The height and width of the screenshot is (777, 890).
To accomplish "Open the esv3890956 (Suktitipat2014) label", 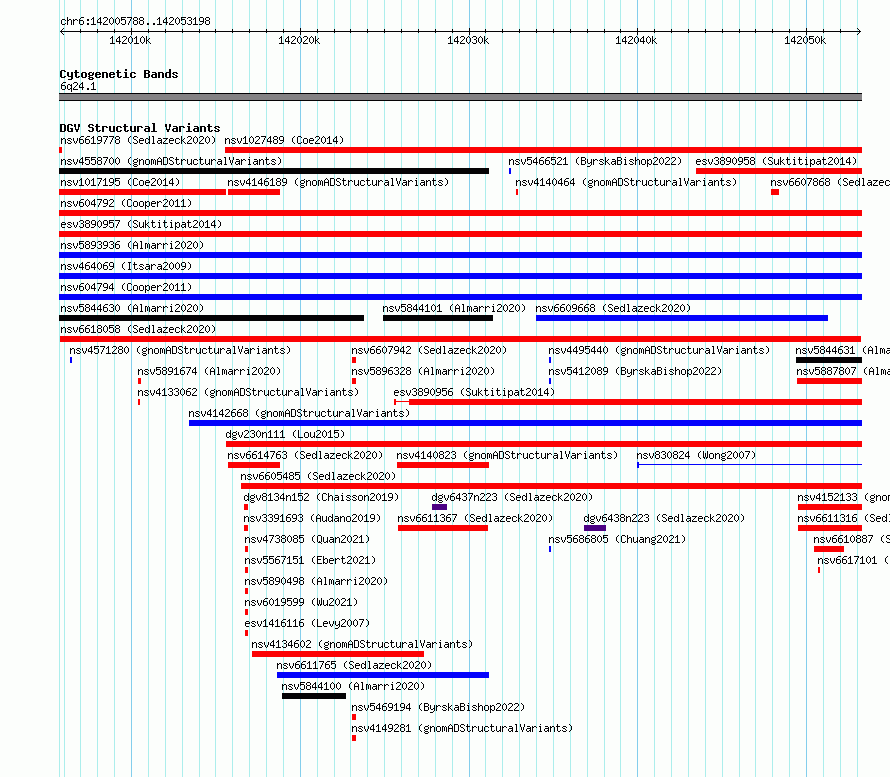I will point(474,392).
